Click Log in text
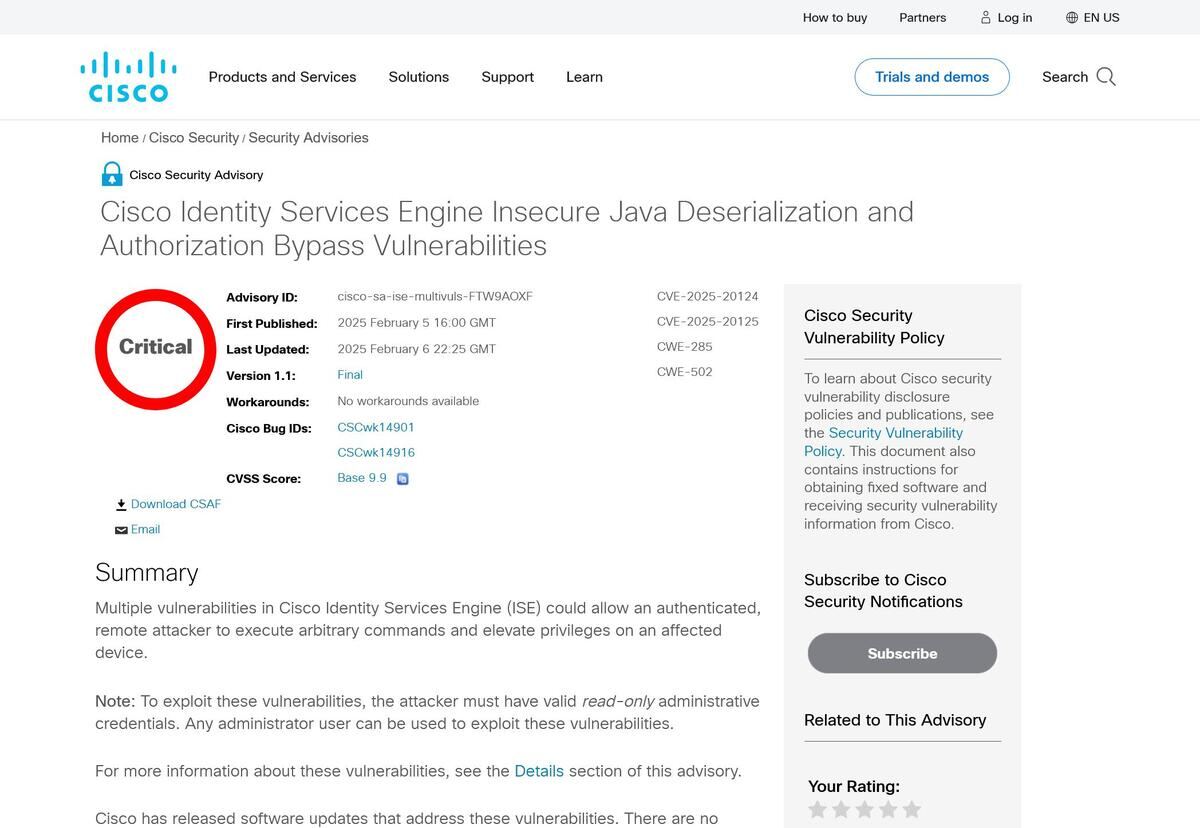1200x828 pixels. click(1015, 17)
